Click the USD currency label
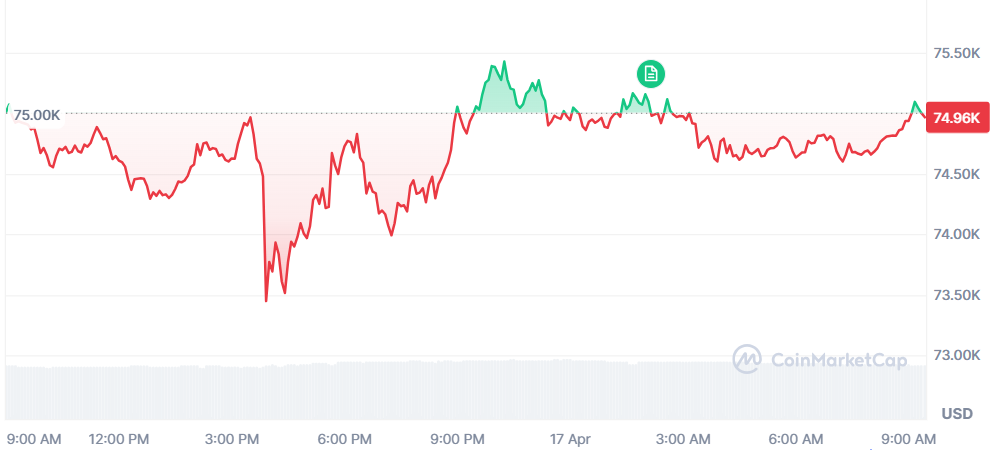Image resolution: width=996 pixels, height=450 pixels. pyautogui.click(x=958, y=413)
